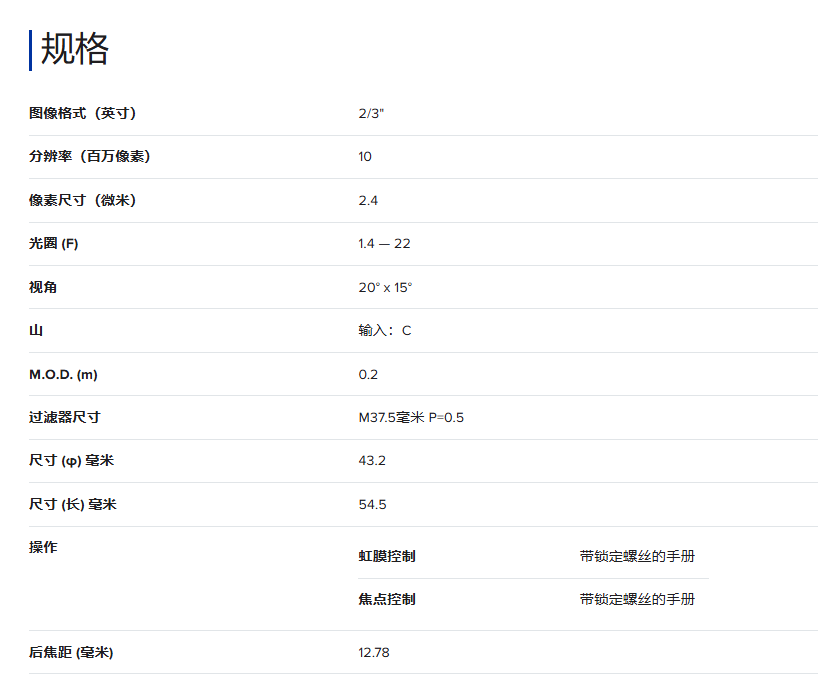Viewport: 818px width, 679px height.
Task: Click the 虹膜控制 sub-label
Action: coord(387,556)
